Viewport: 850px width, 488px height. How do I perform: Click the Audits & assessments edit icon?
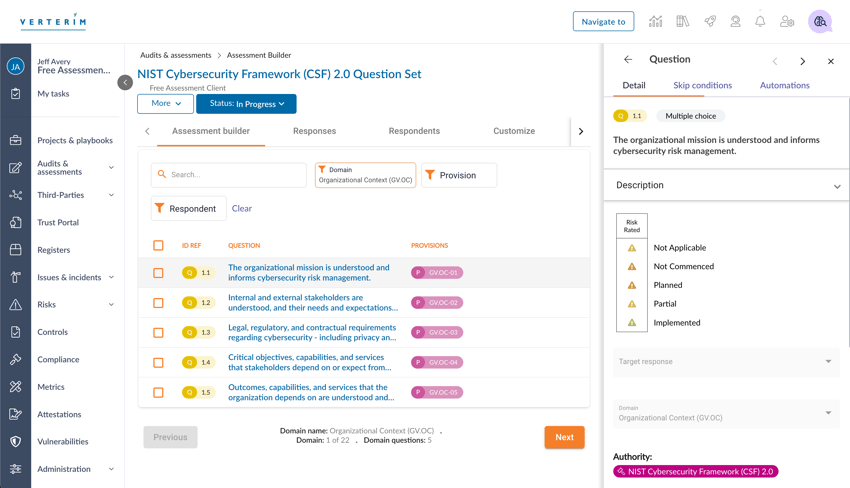click(x=15, y=168)
